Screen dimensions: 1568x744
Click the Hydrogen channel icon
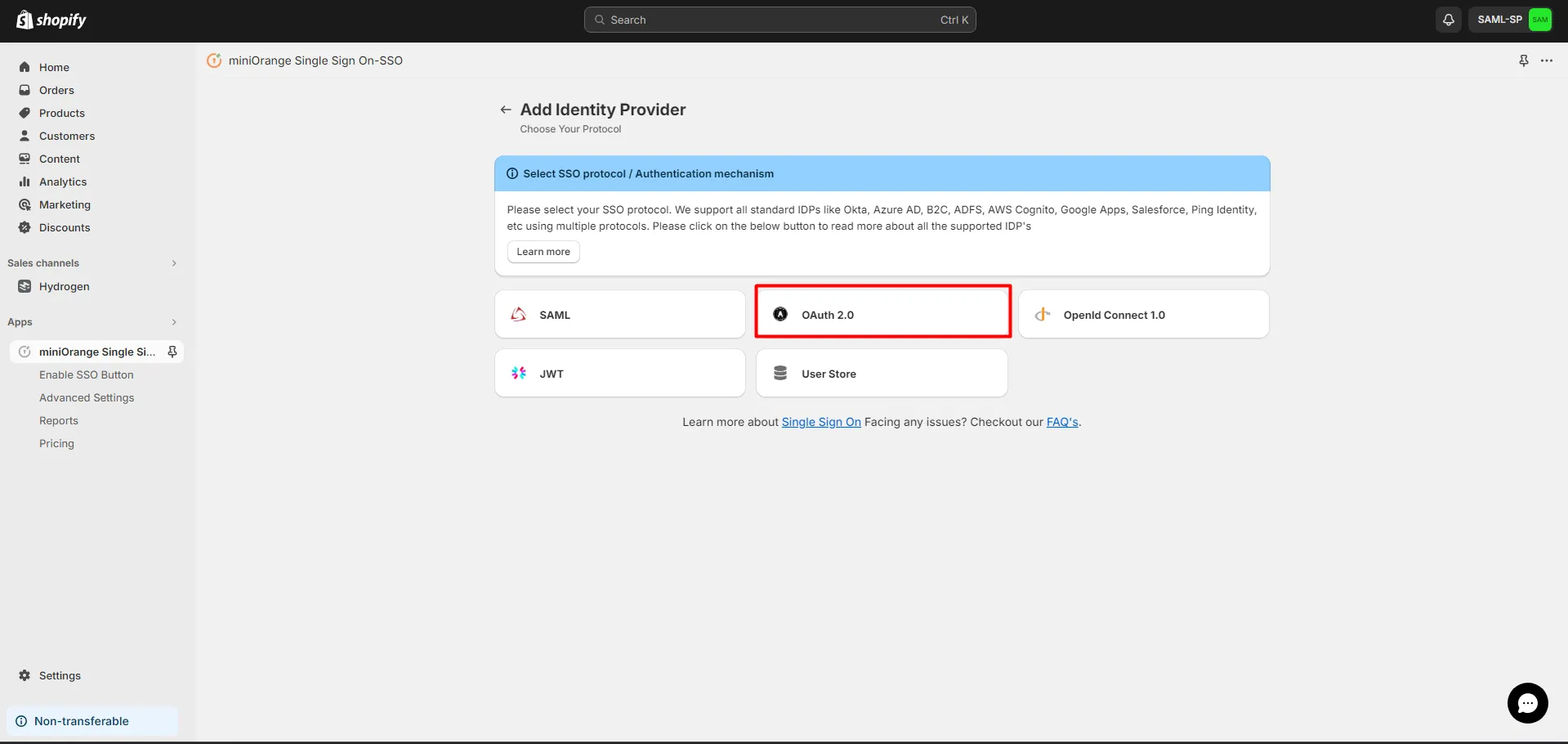[25, 286]
